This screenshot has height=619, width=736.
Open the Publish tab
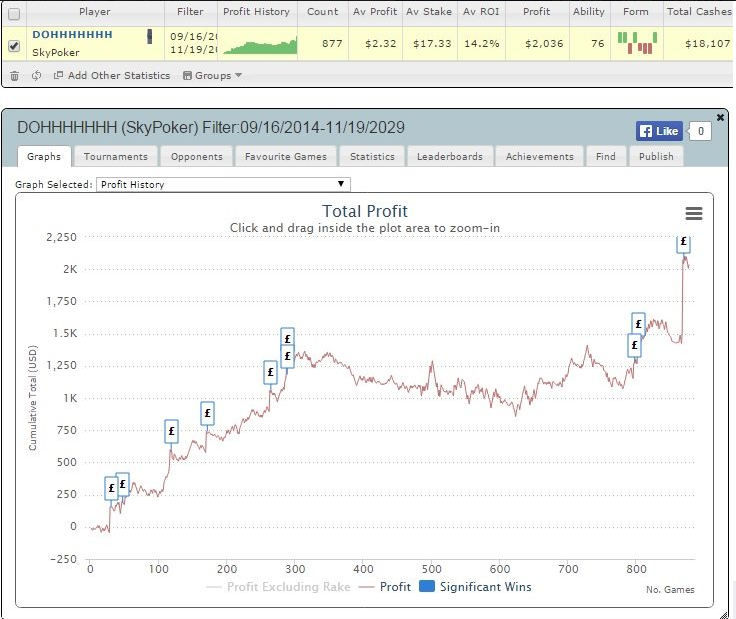pyautogui.click(x=656, y=156)
